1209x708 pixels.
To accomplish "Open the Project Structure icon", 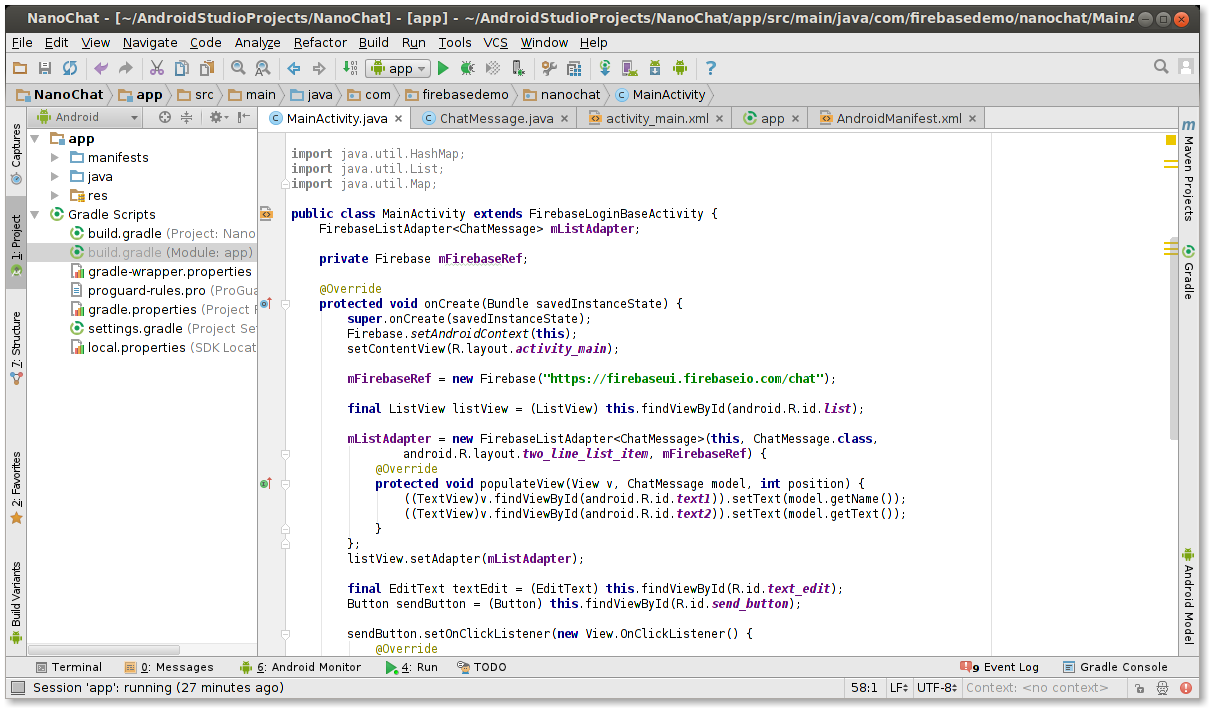I will [574, 68].
